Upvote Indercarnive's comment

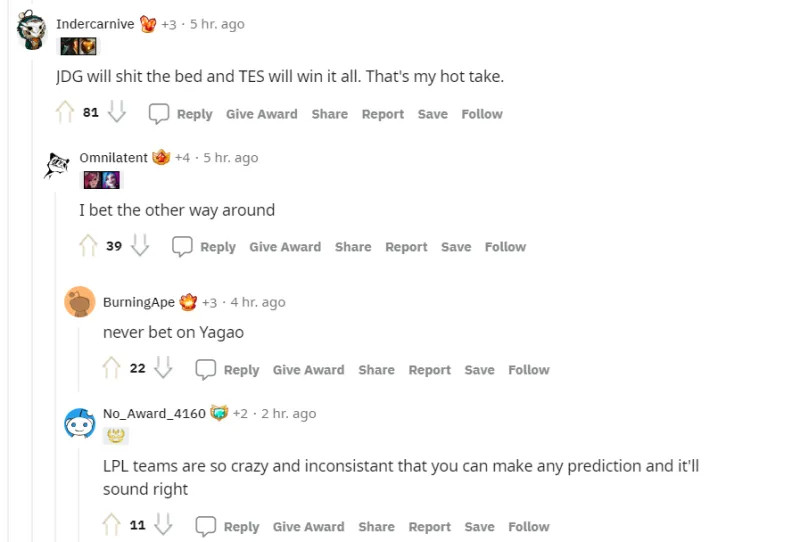[x=66, y=113]
